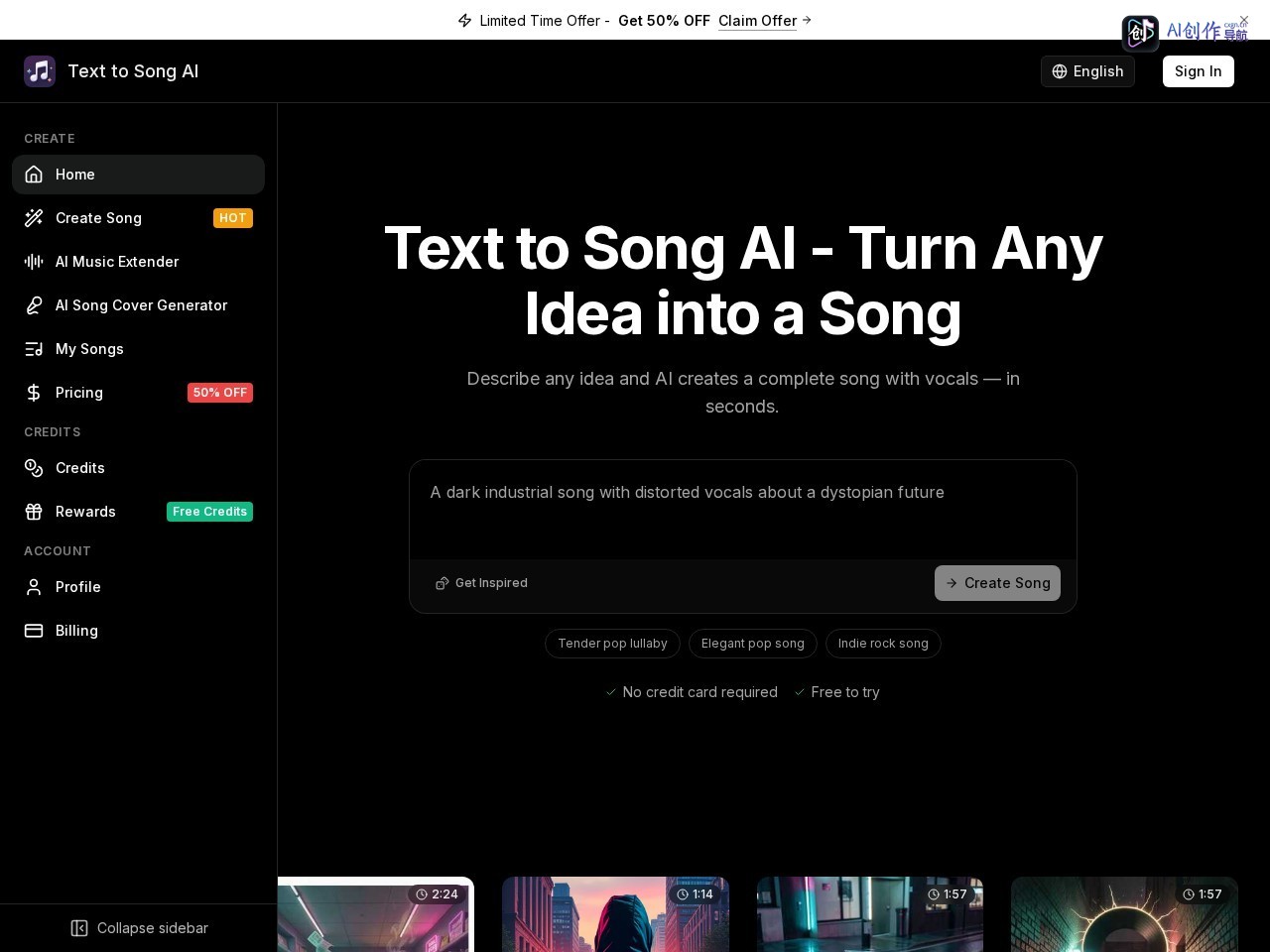Follow the Claim Offer link
Screen dimensions: 1270x952
[x=765, y=21]
